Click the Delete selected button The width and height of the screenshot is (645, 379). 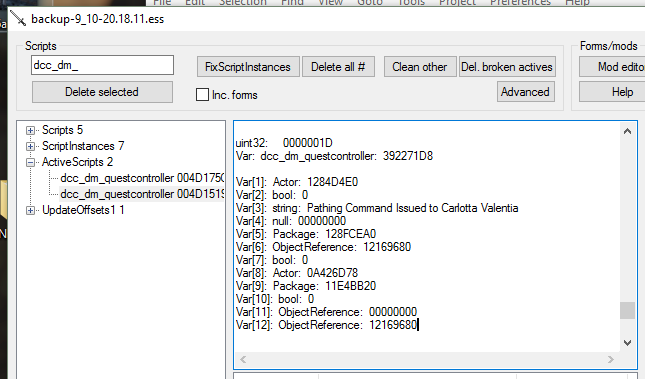coord(102,92)
